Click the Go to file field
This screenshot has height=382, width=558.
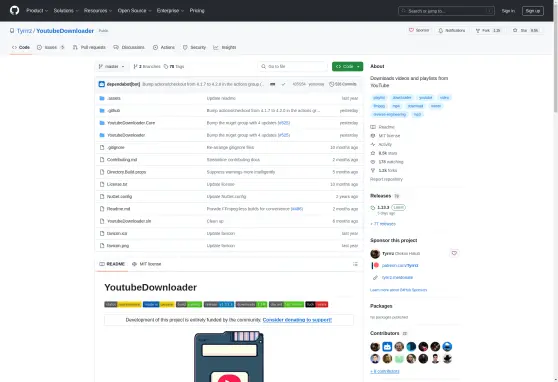point(293,66)
